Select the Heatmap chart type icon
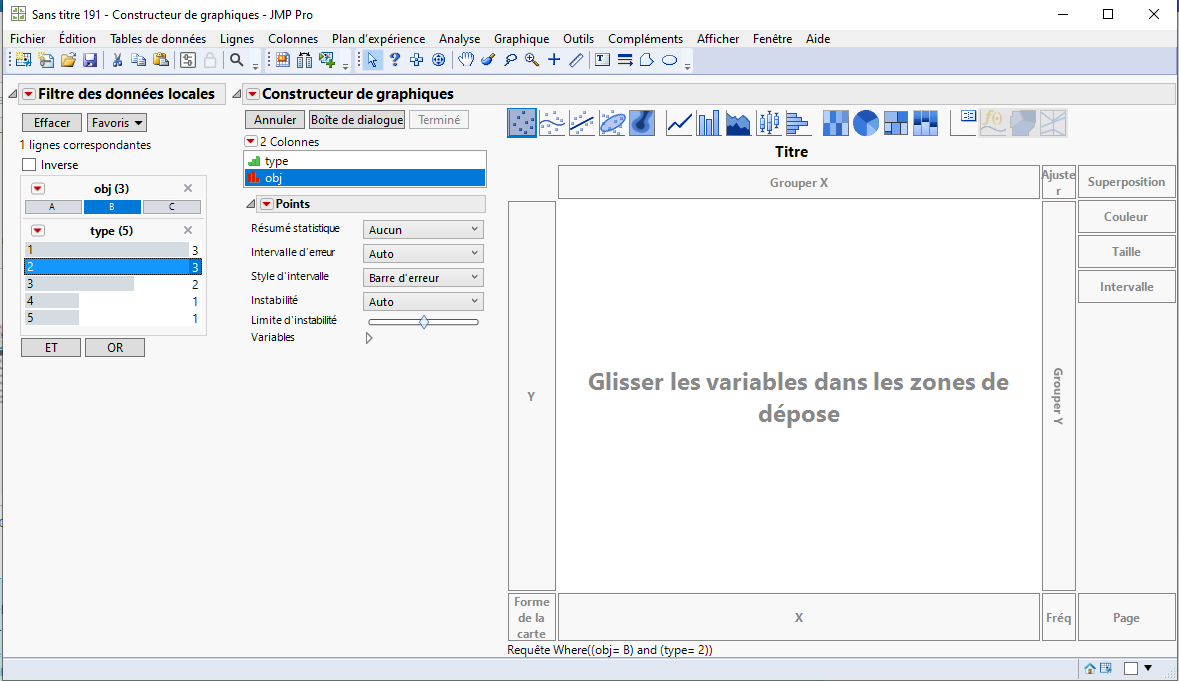The height and width of the screenshot is (681, 1179). coord(835,123)
